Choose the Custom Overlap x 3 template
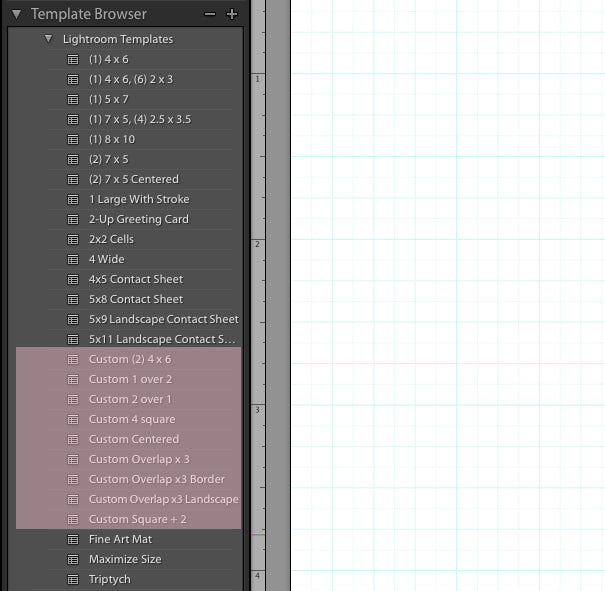605x591 pixels. coord(140,459)
